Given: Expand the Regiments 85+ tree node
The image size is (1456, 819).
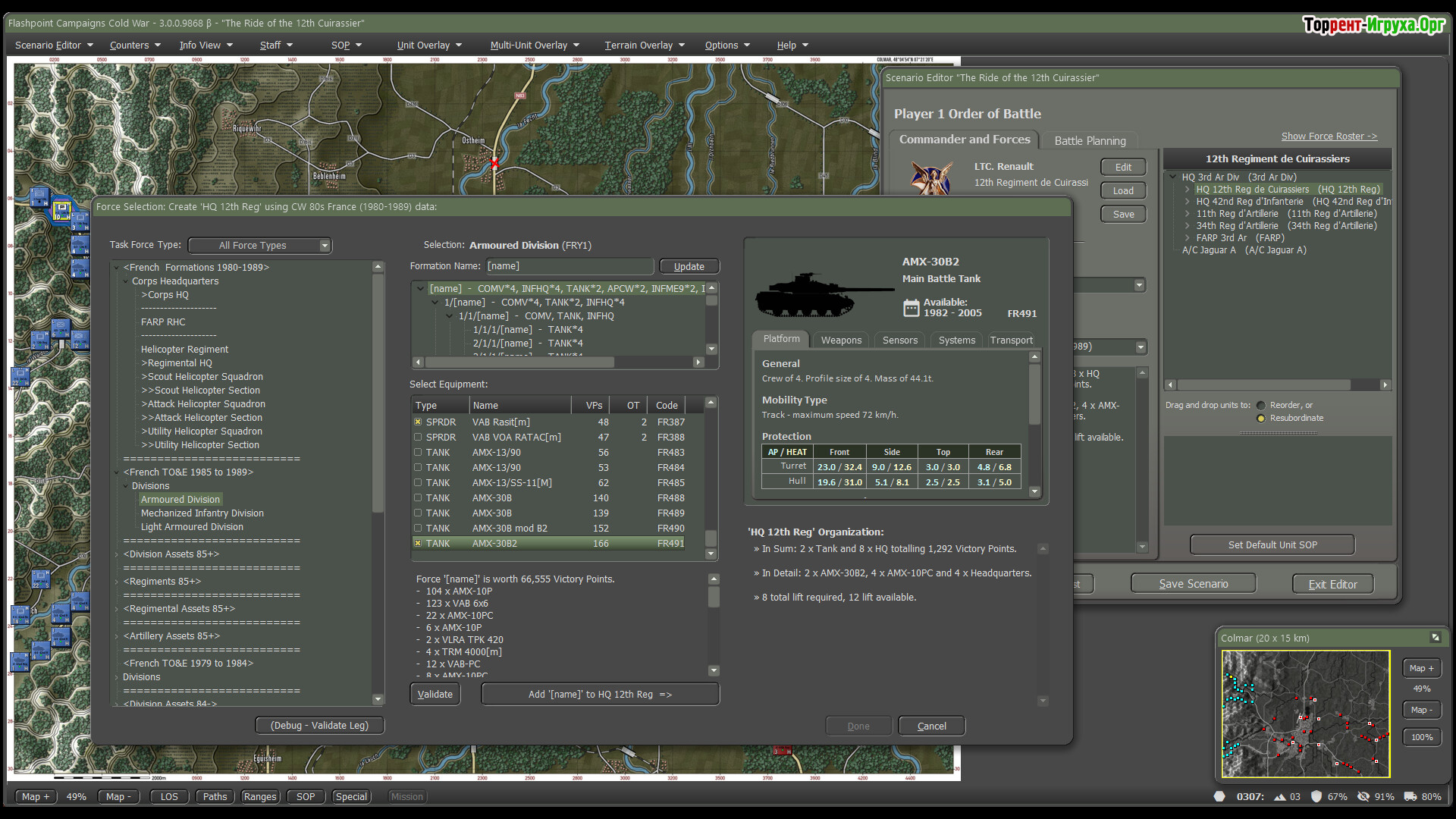Looking at the screenshot, I should tap(117, 582).
